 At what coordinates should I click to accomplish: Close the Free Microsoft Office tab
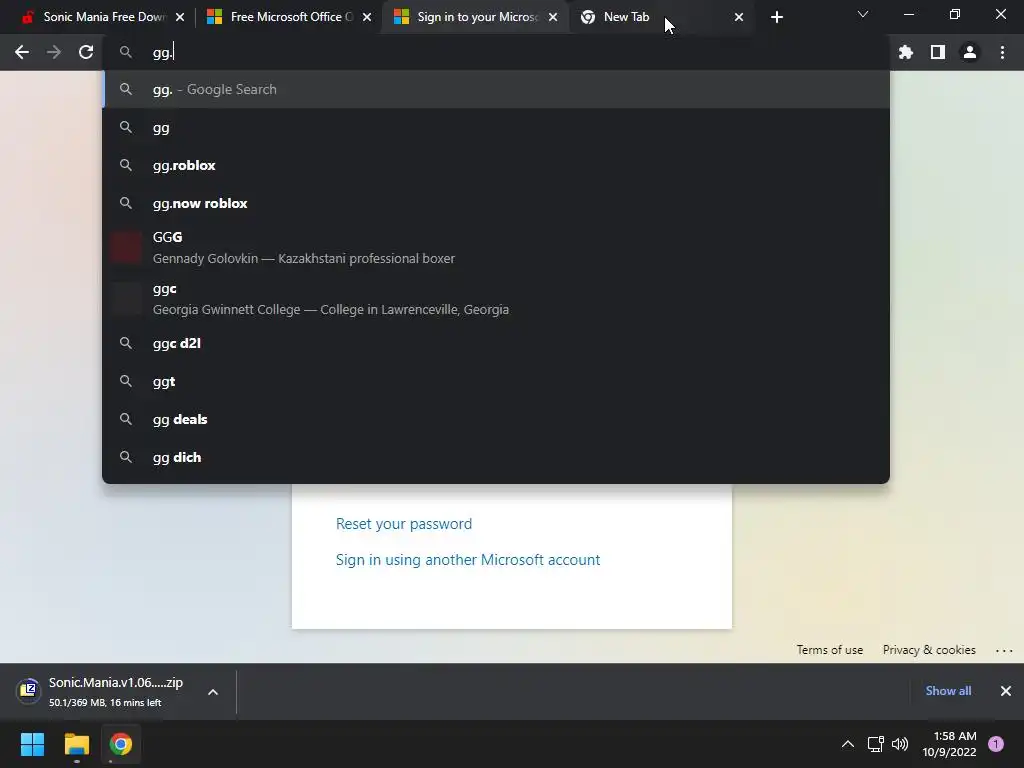pos(367,17)
